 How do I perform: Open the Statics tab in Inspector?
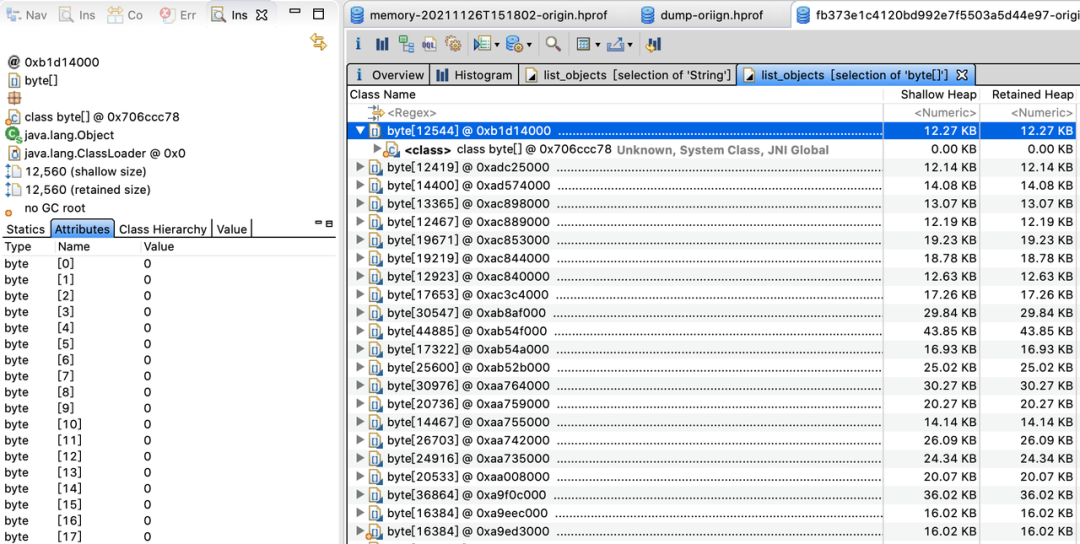[x=25, y=229]
